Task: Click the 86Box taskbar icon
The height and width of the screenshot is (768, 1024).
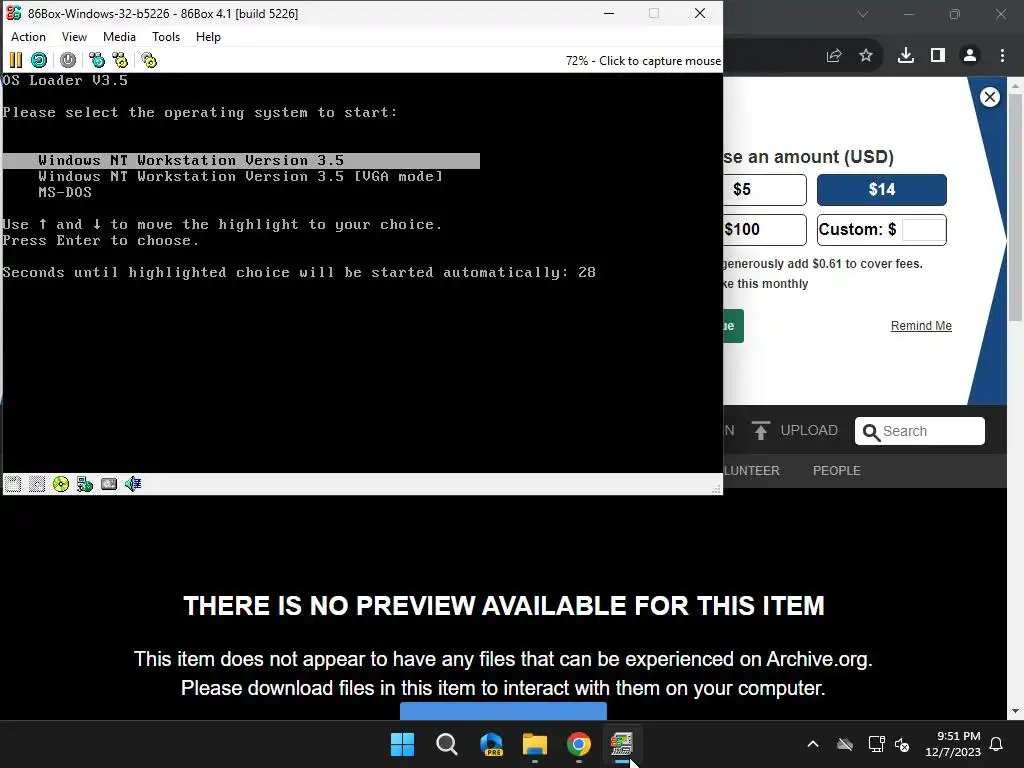Action: [622, 744]
